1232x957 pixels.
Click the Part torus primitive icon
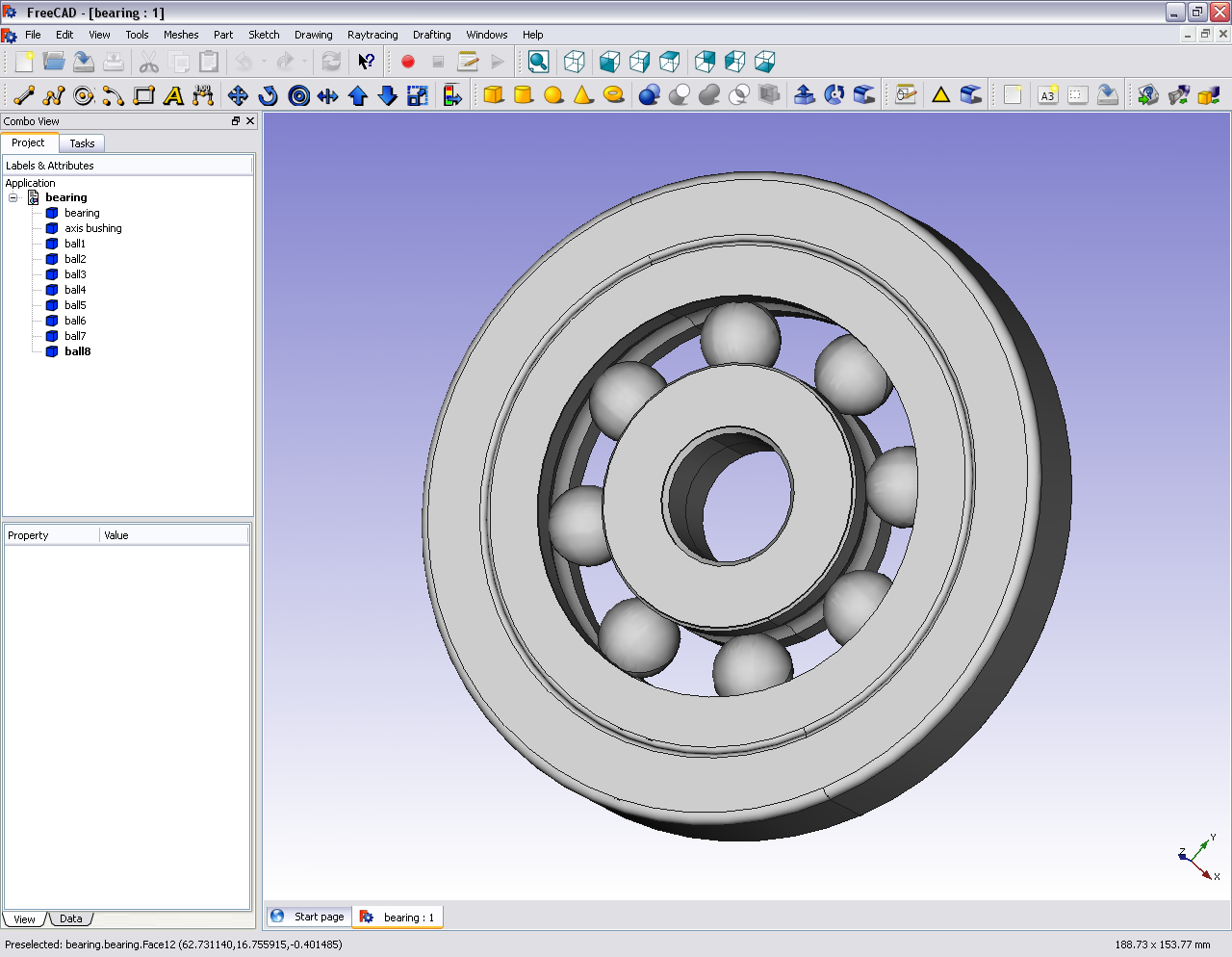click(x=613, y=95)
